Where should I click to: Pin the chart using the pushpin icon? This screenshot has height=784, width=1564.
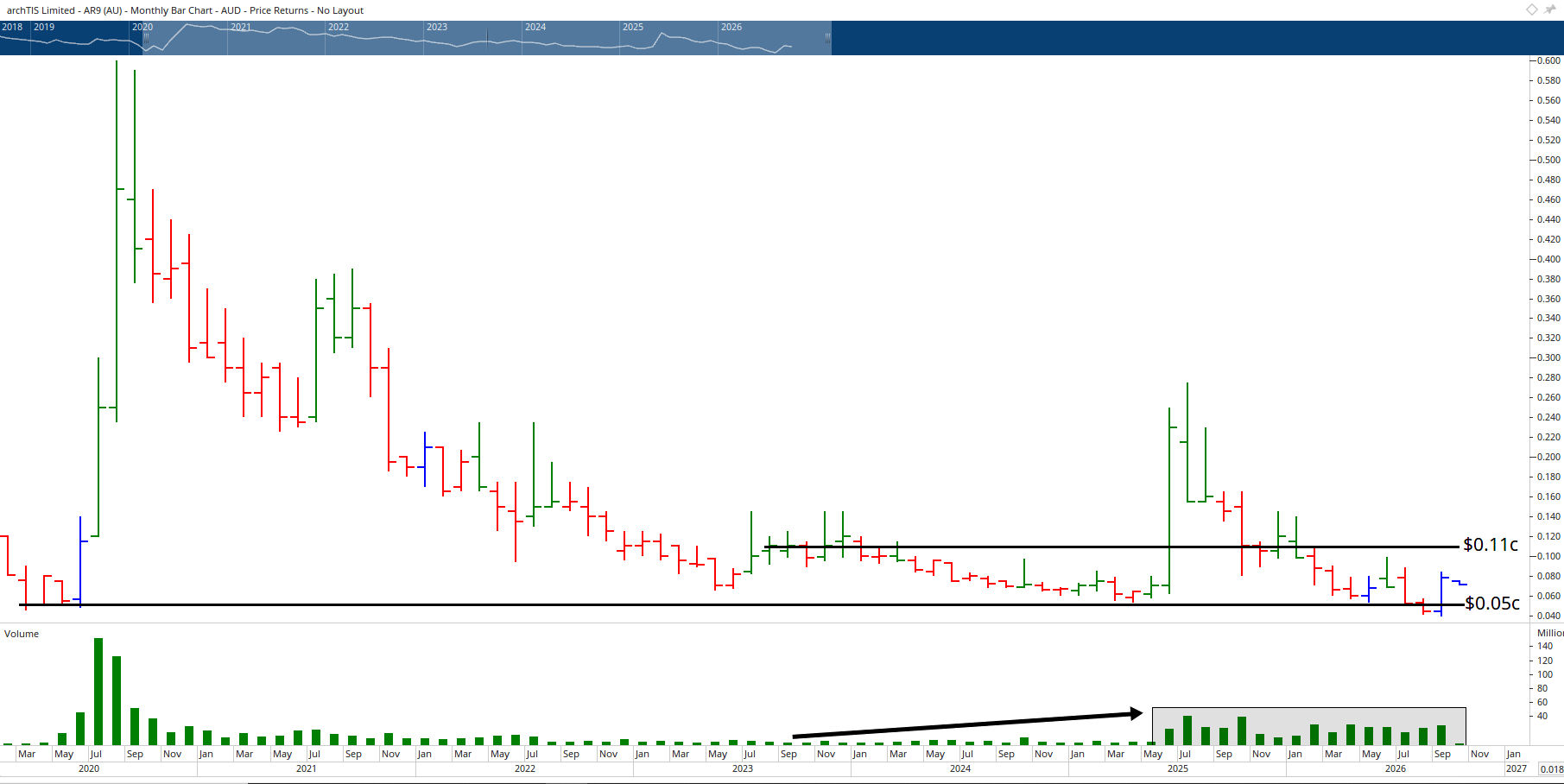coord(1550,9)
